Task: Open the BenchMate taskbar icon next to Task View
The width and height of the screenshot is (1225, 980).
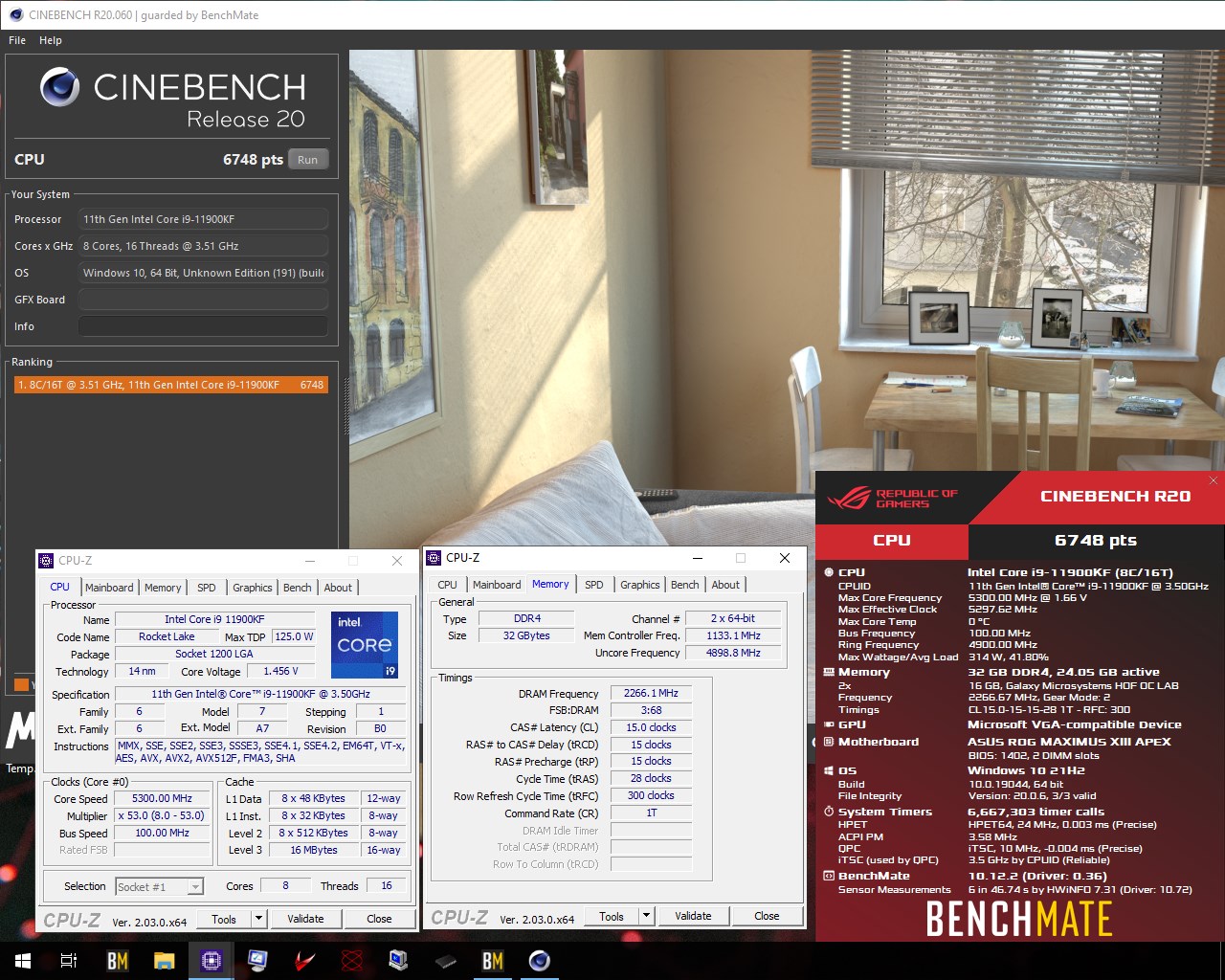Action: click(x=117, y=960)
